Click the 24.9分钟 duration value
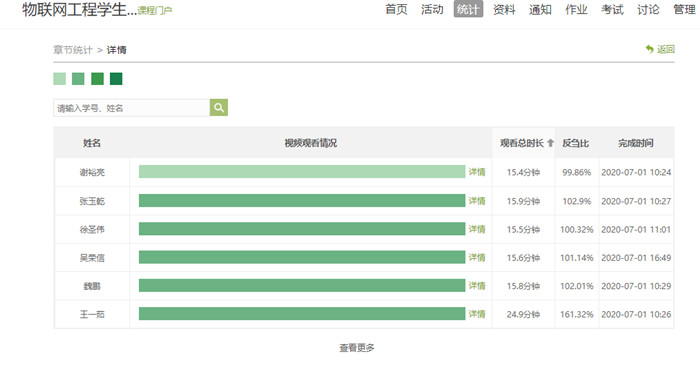Screen dimensions: 700x389 click(x=523, y=314)
